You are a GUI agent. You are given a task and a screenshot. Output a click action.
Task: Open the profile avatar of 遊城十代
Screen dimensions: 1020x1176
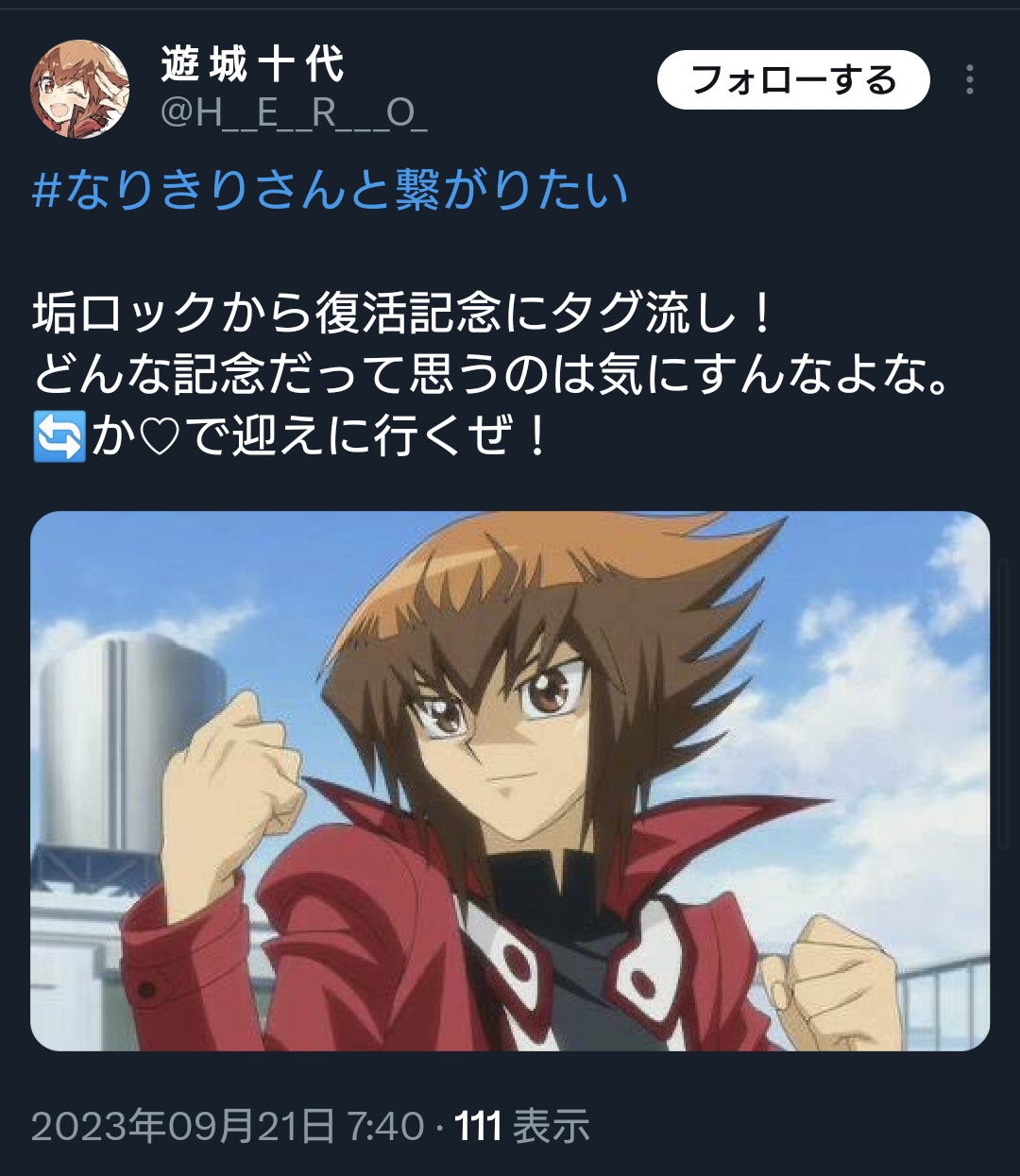(80, 90)
